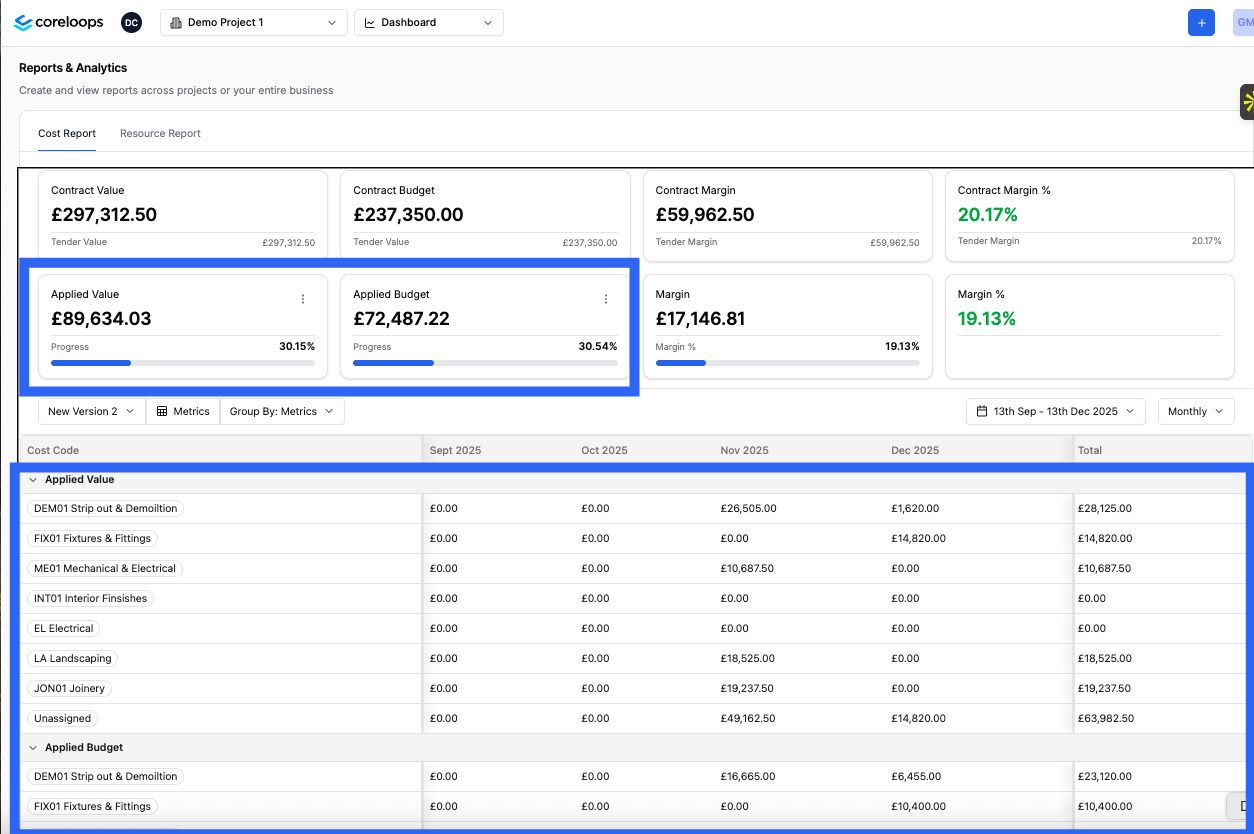Screen dimensions: 1254x834
Task: Open the Group By: Metrics dropdown
Action: 282,411
